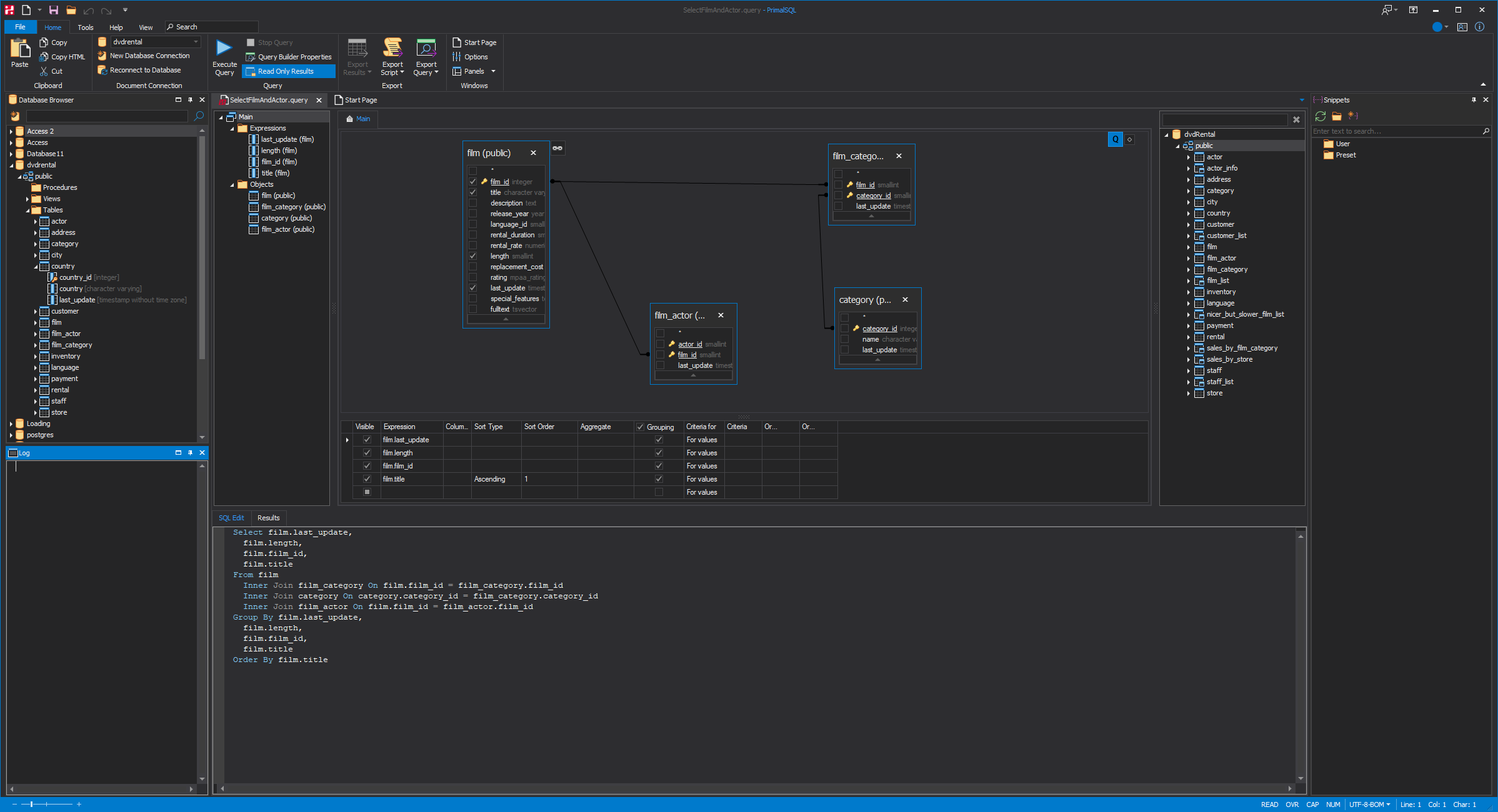Uncheck Visible for film.last_update row

[367, 440]
